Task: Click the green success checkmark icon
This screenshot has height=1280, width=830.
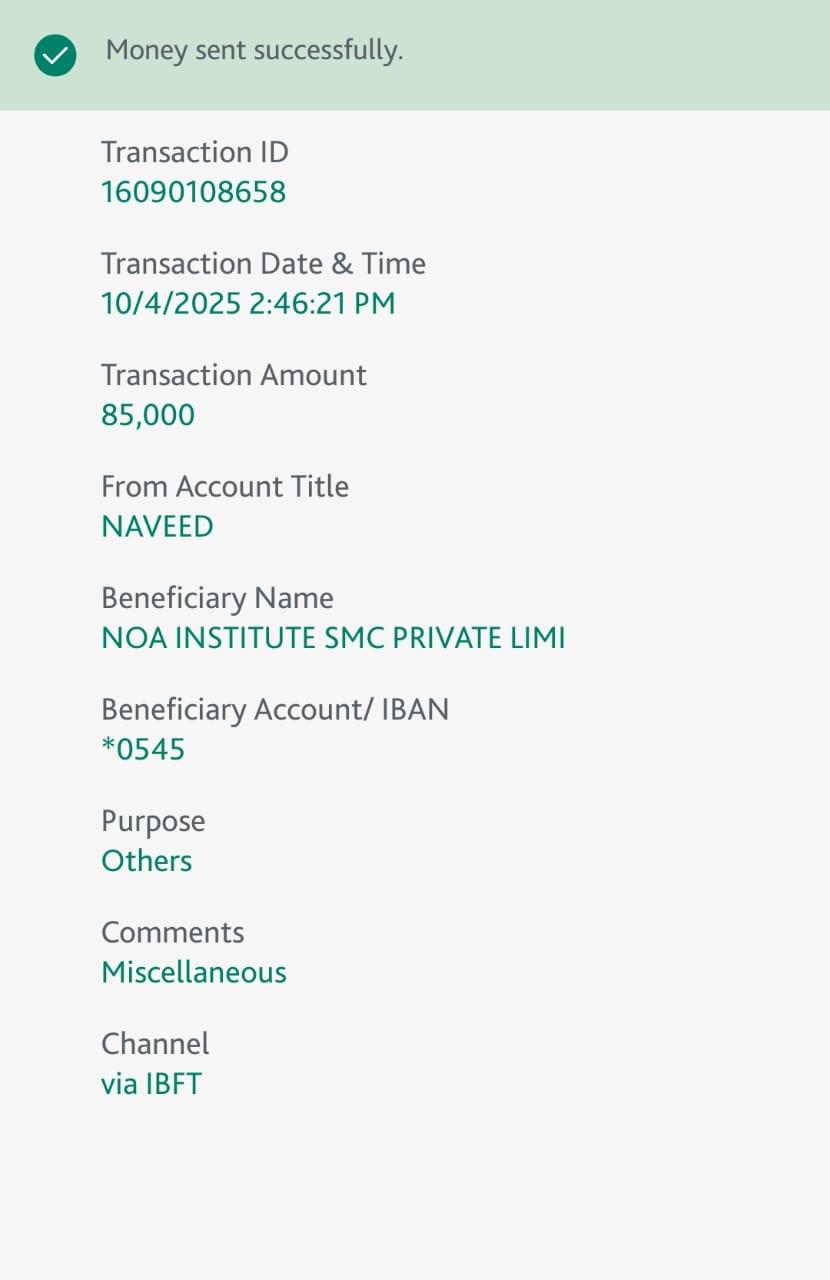Action: tap(55, 55)
